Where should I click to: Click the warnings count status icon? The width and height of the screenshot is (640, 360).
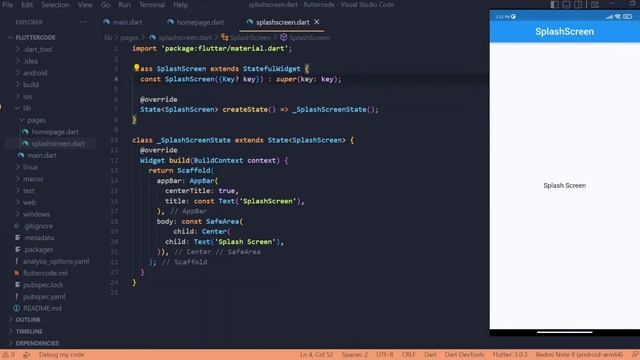coord(9,355)
